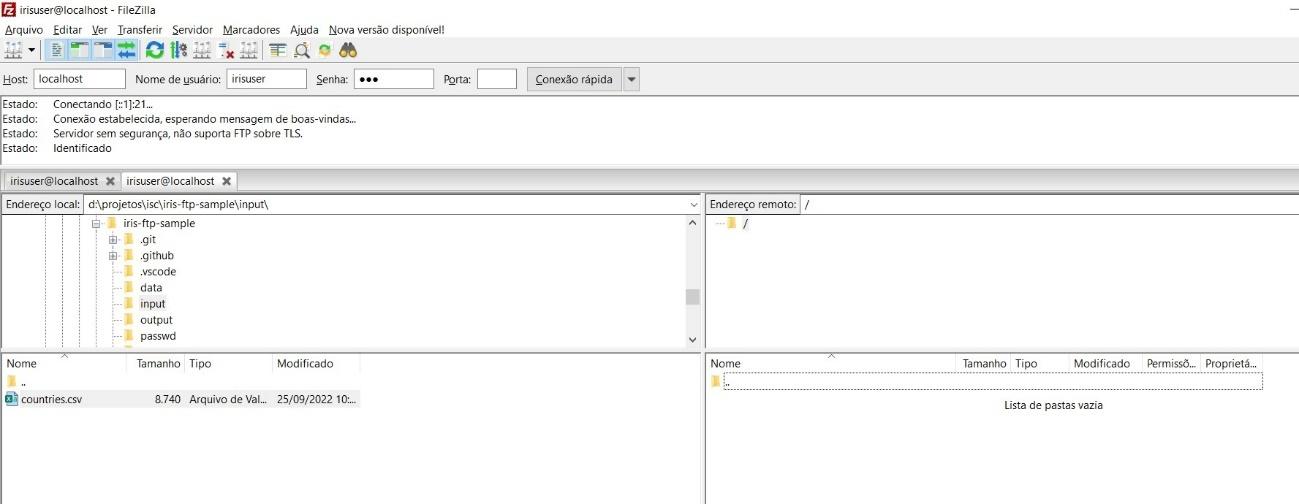Click the Nome de usuário field
Viewport: 1299px width, 504px height.
[x=267, y=79]
